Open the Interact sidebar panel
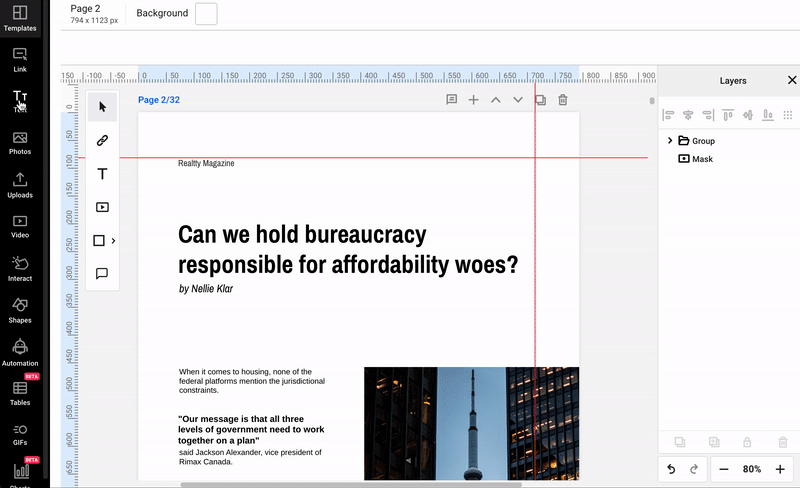Screen dimensions: 800x488 click(20, 269)
